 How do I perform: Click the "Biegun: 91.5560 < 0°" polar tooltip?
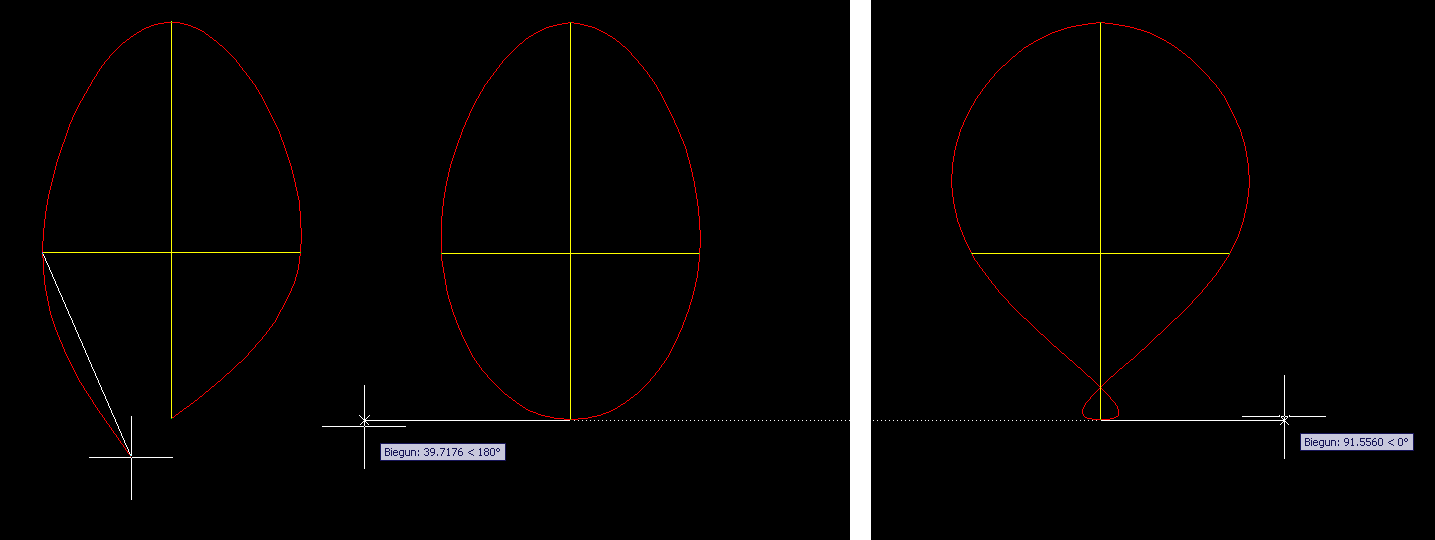tap(1356, 442)
